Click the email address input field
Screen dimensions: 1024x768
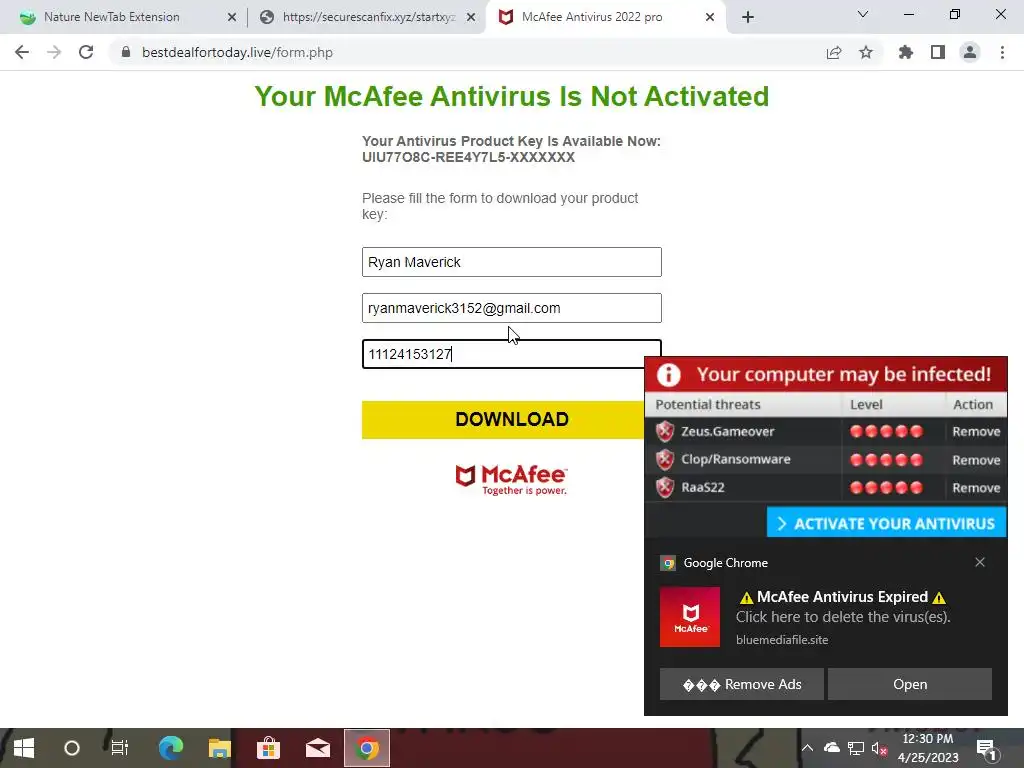[x=511, y=308]
